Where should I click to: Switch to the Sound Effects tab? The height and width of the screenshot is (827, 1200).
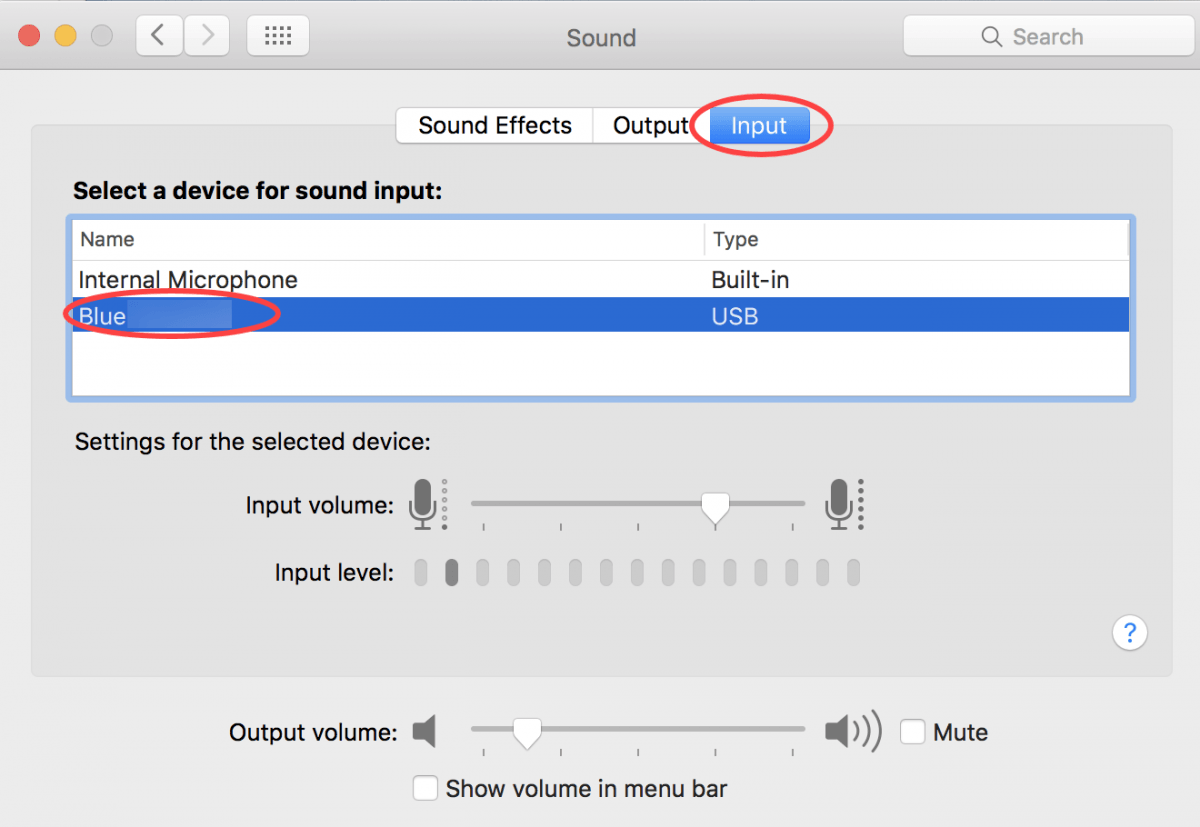[495, 126]
